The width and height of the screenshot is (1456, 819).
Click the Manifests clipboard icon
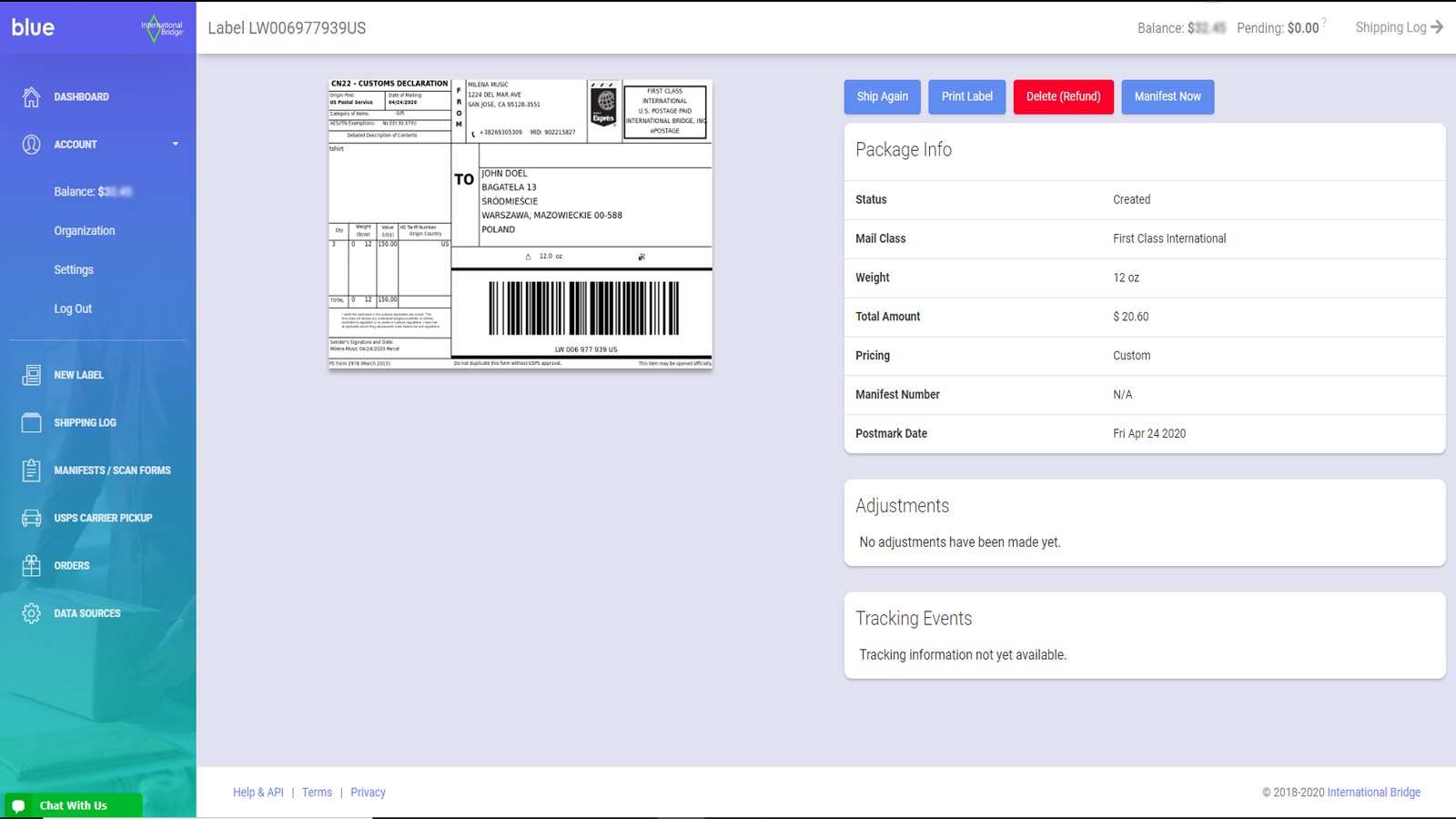31,470
